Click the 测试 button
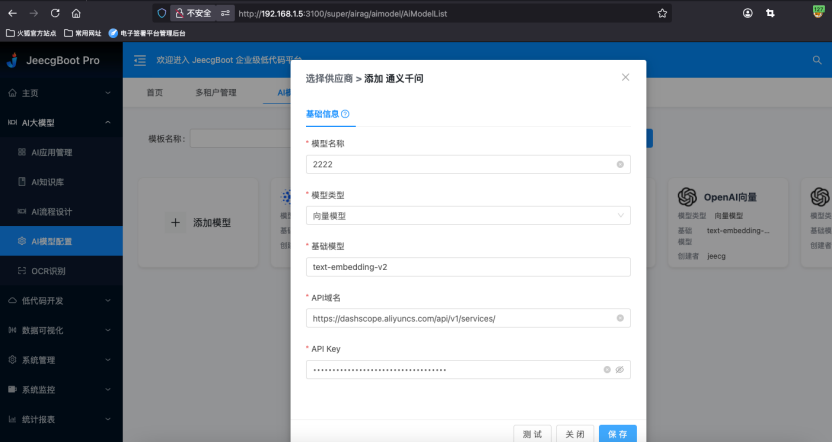 [532, 434]
